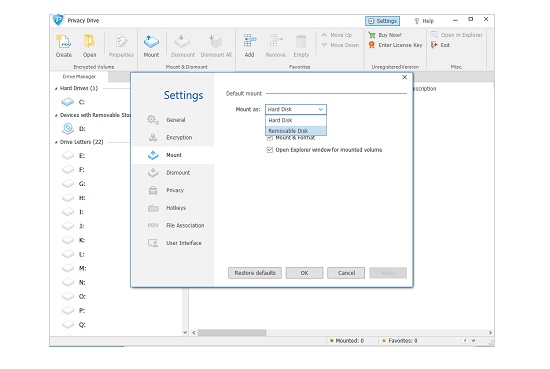Viewport: 550px width, 369px height.
Task: Toggle Open Explorer window for mounted volume
Action: coord(270,150)
